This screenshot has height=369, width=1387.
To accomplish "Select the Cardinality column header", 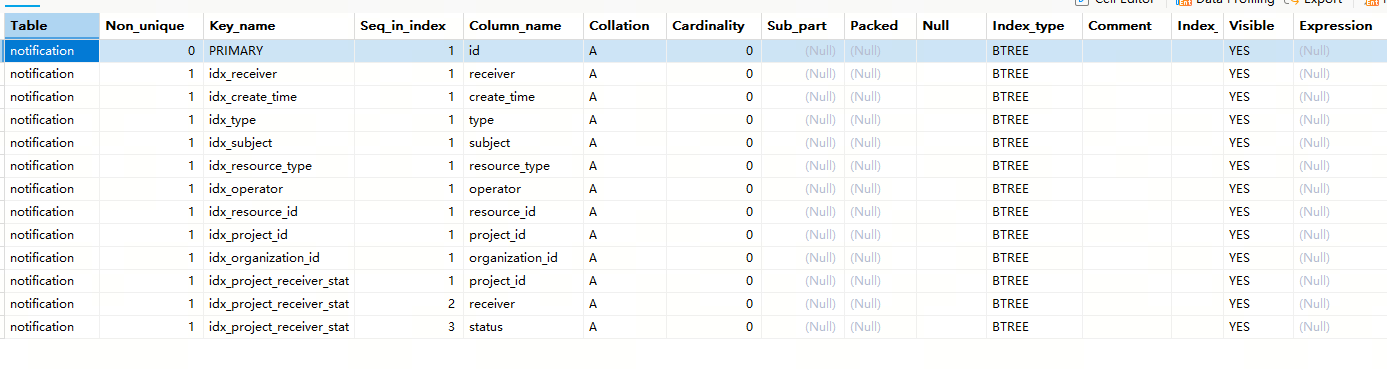I will click(x=714, y=26).
